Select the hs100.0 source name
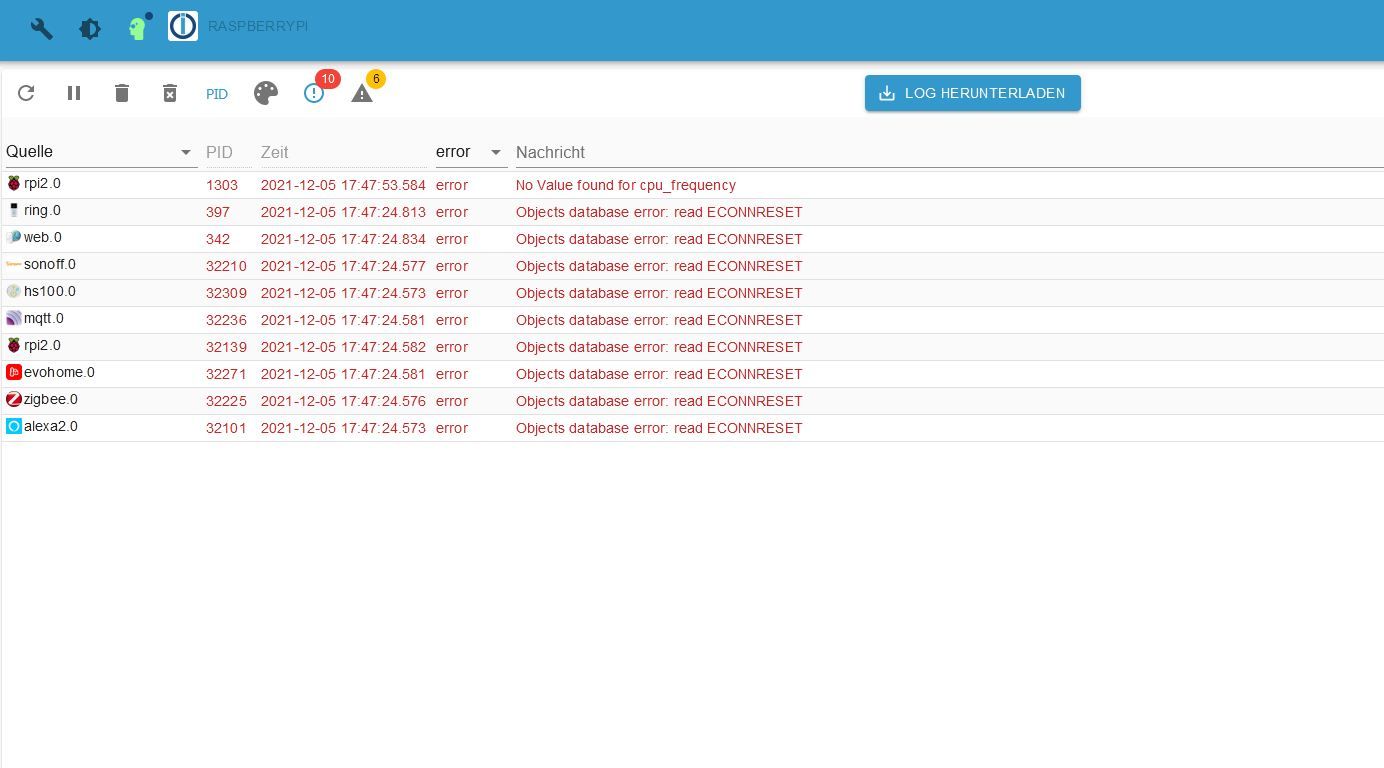Viewport: 1384px width, 768px height. coord(50,292)
